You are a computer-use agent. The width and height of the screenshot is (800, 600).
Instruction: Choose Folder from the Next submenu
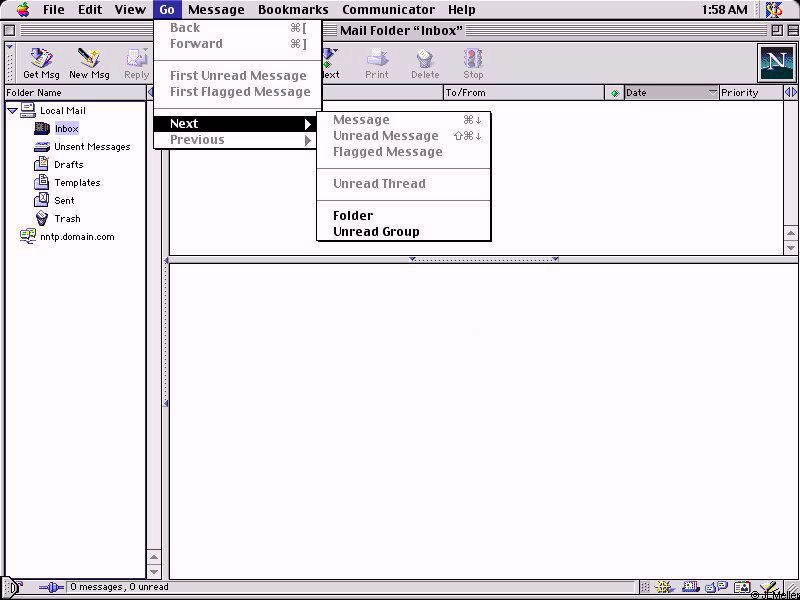[x=353, y=216]
